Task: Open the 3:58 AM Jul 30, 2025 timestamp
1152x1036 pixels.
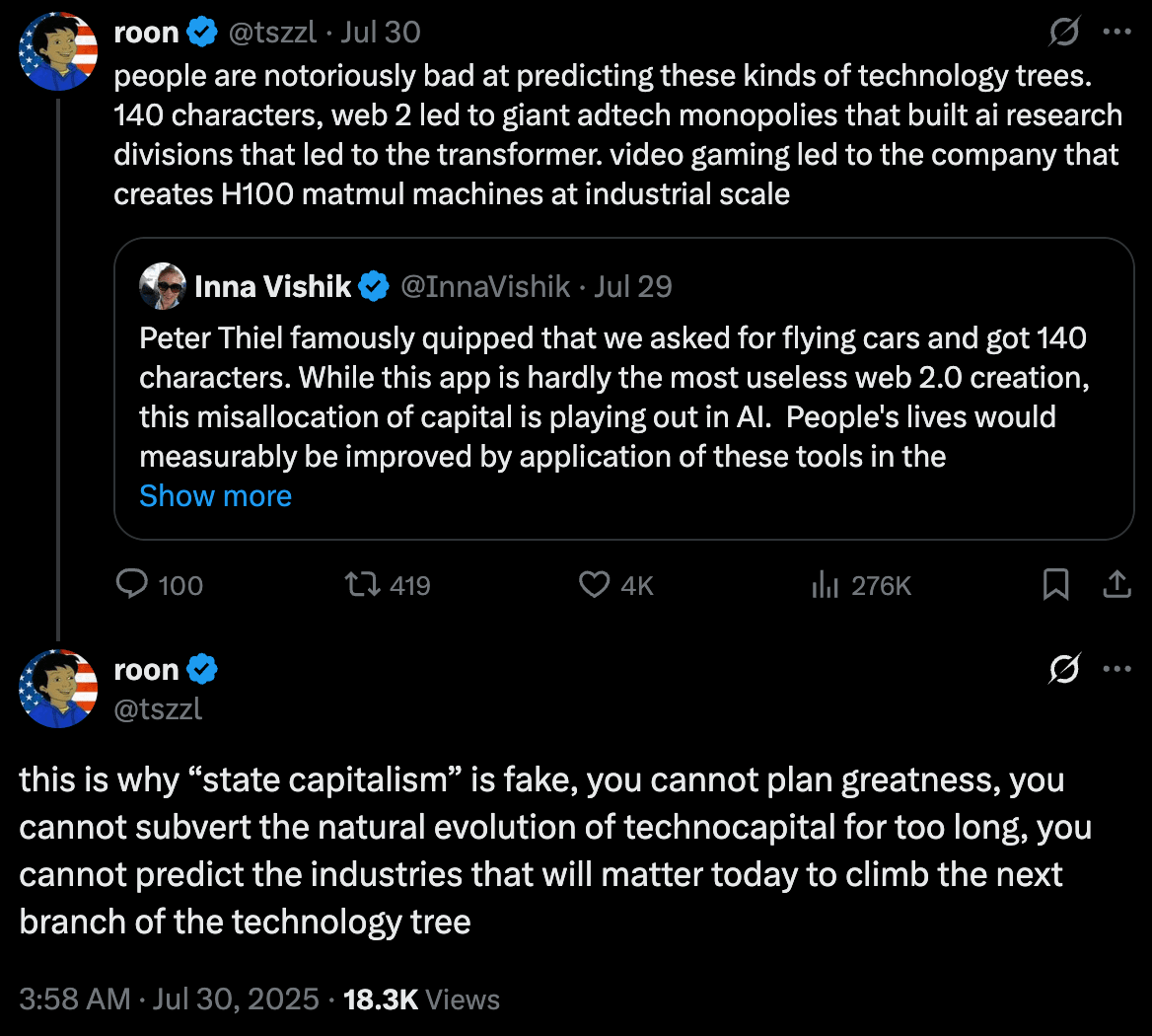Action: point(169,999)
